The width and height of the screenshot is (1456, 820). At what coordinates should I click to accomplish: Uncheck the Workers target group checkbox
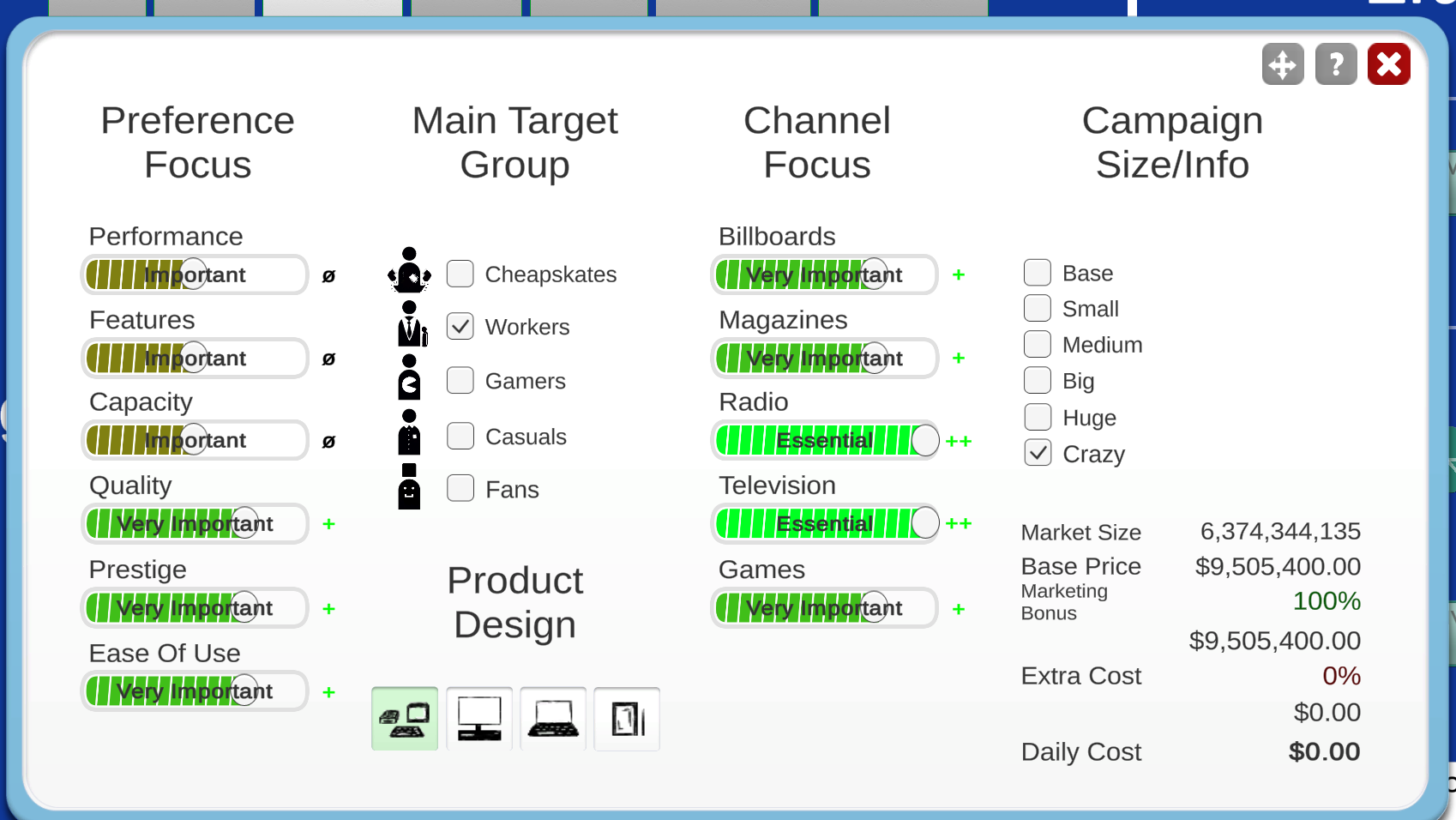tap(460, 326)
